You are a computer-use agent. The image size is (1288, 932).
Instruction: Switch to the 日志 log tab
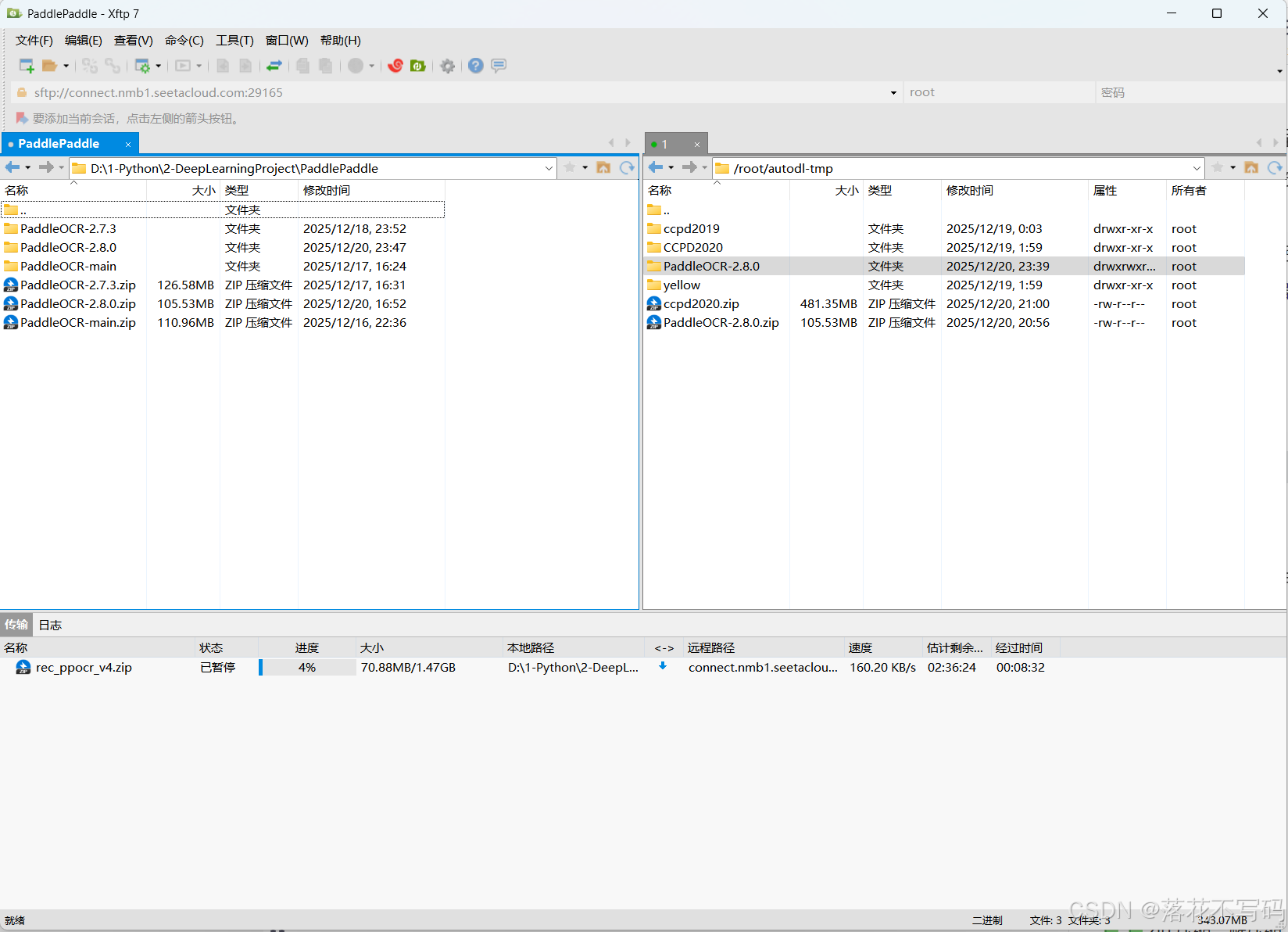[50, 625]
